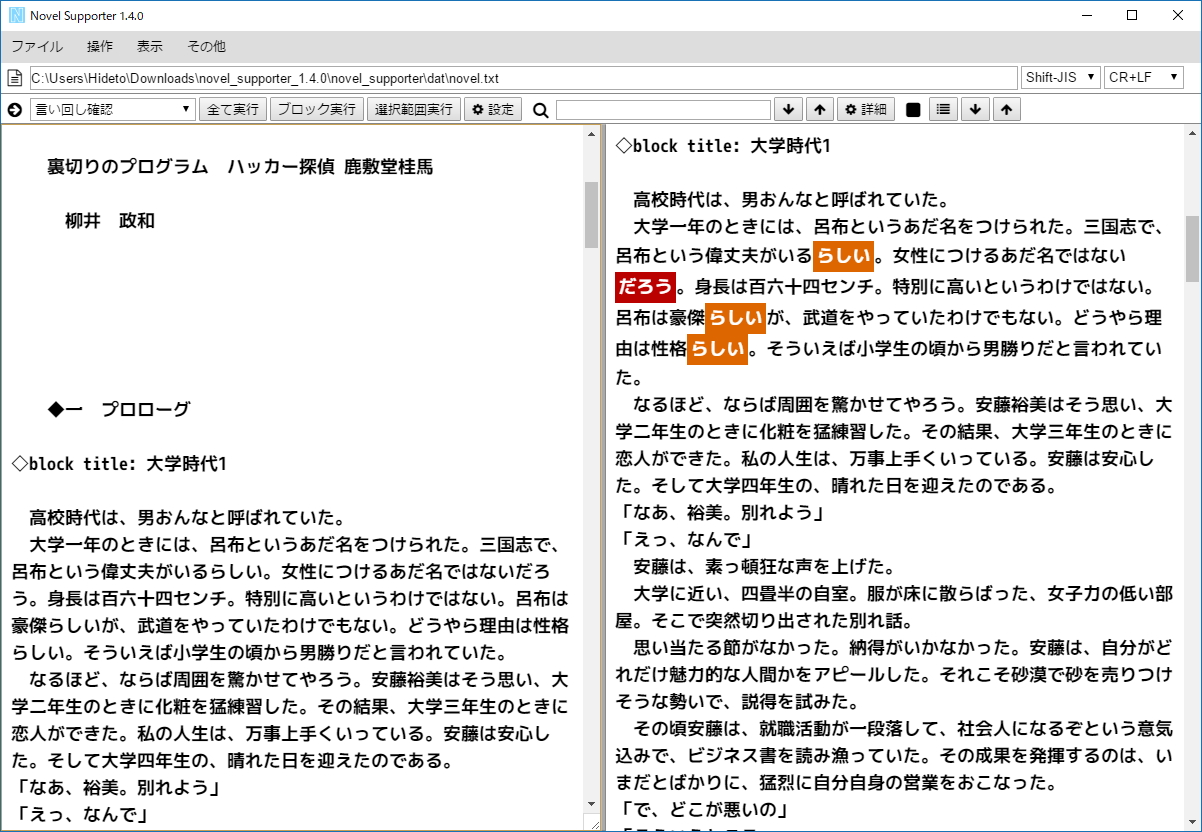Open the CR+LF line-ending dropdown

pyautogui.click(x=1142, y=76)
